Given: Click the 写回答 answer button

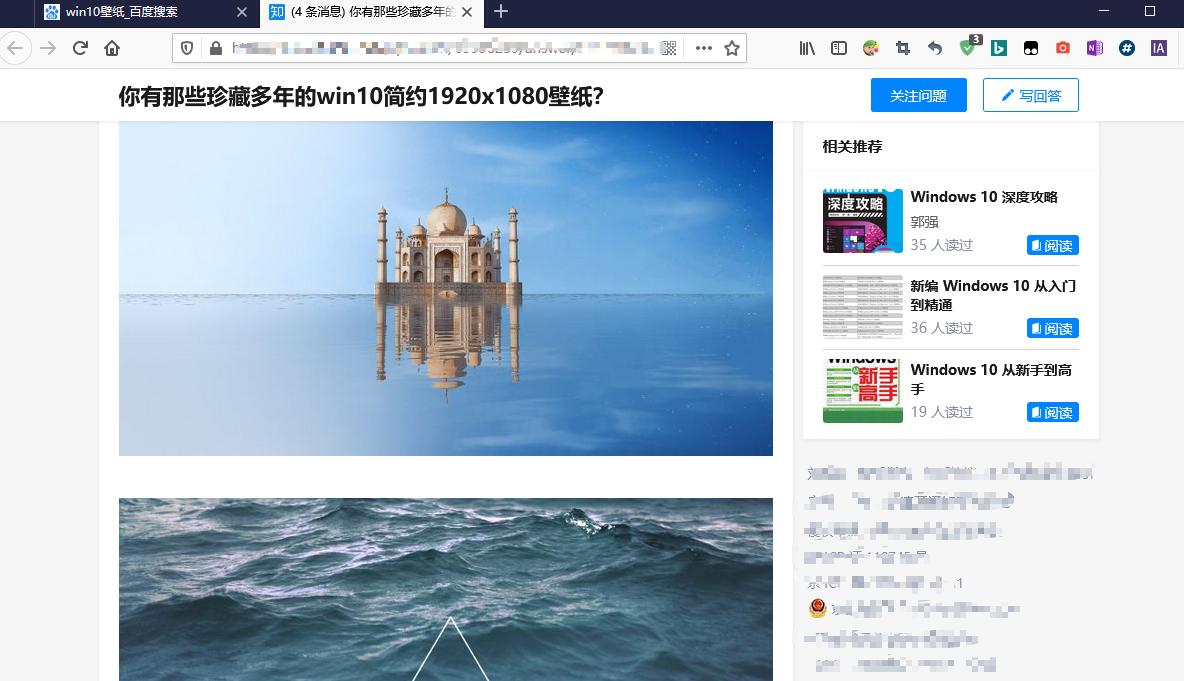Looking at the screenshot, I should (1031, 95).
